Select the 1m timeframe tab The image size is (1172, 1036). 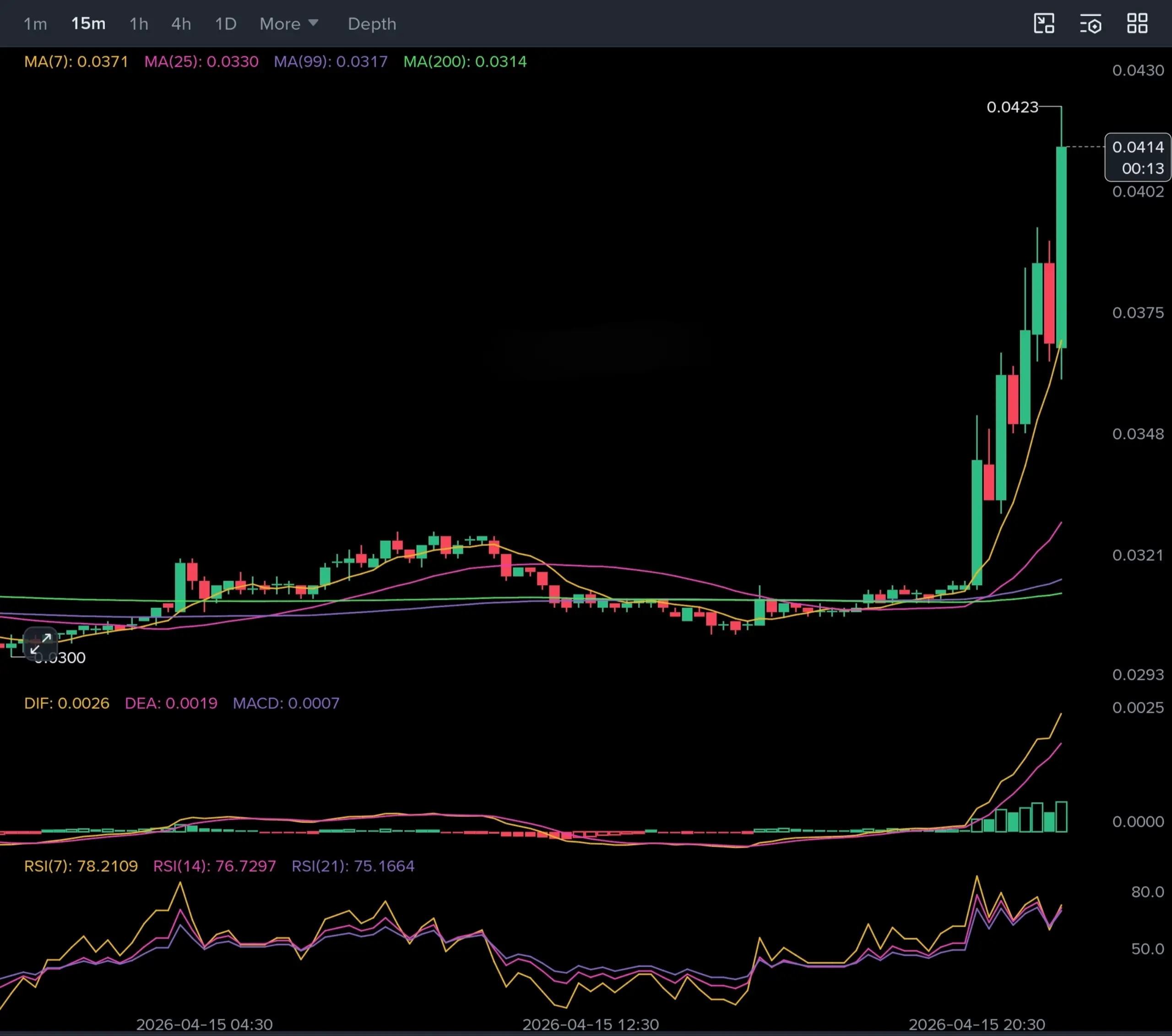(35, 24)
